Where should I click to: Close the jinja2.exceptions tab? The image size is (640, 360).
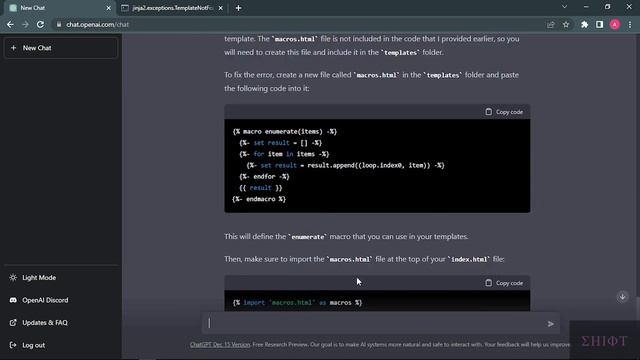coord(220,8)
